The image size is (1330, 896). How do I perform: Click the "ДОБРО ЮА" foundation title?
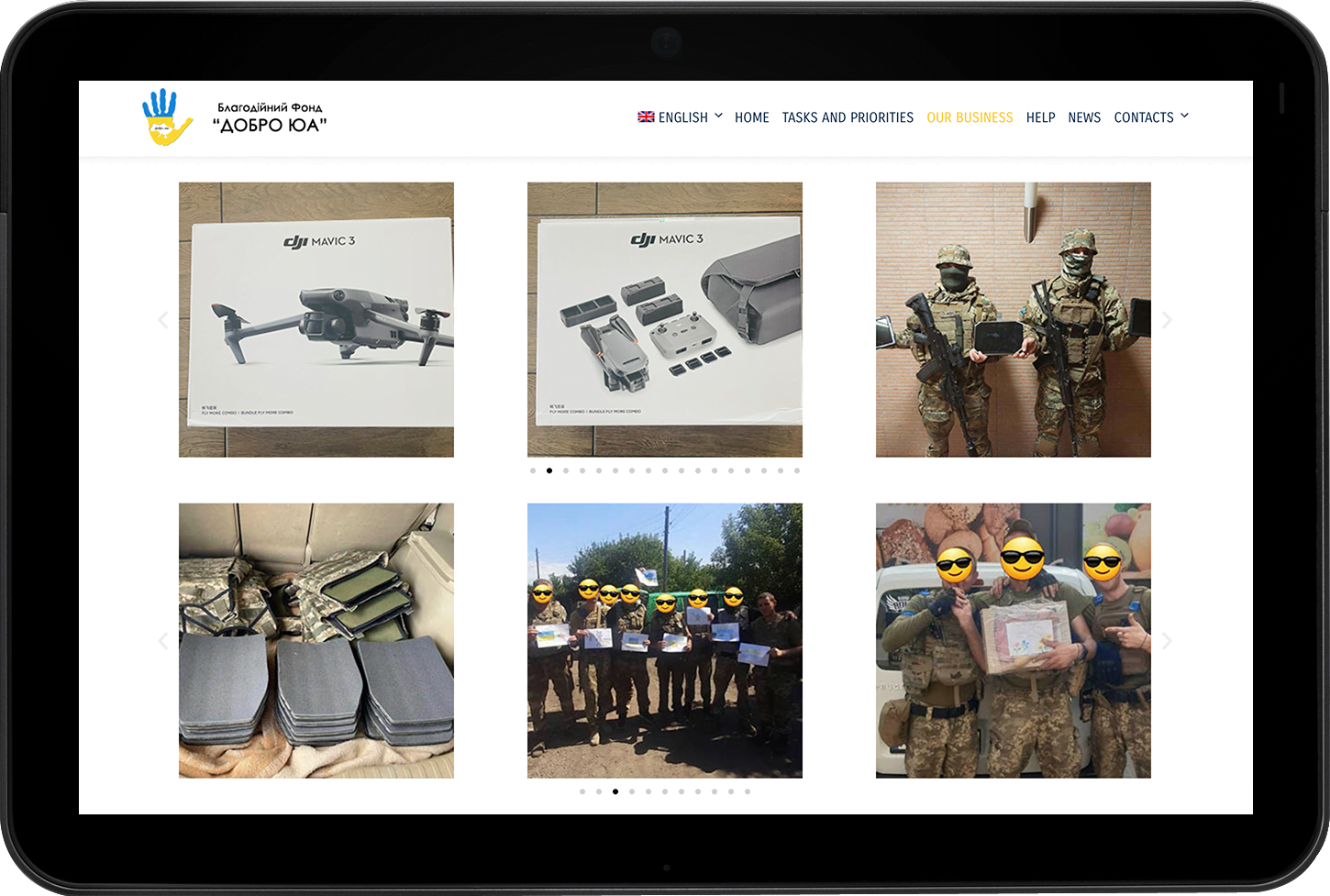click(x=270, y=126)
